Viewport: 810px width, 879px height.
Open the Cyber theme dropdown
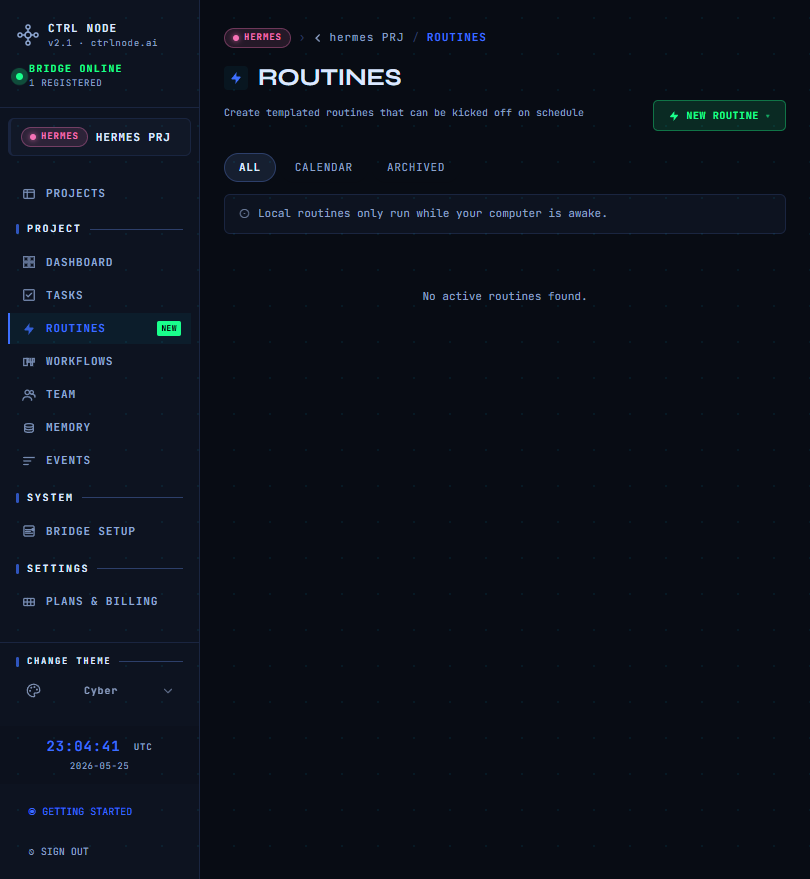[100, 691]
